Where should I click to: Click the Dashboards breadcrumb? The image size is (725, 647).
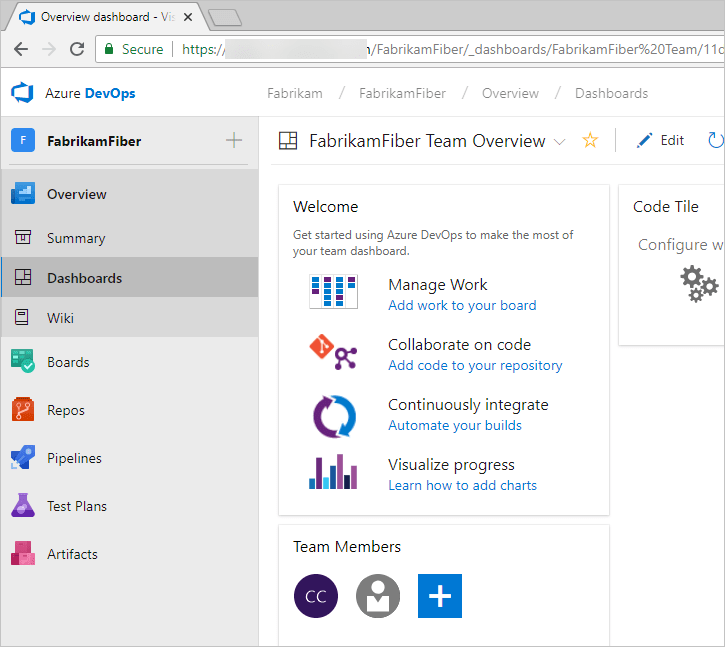pos(611,93)
